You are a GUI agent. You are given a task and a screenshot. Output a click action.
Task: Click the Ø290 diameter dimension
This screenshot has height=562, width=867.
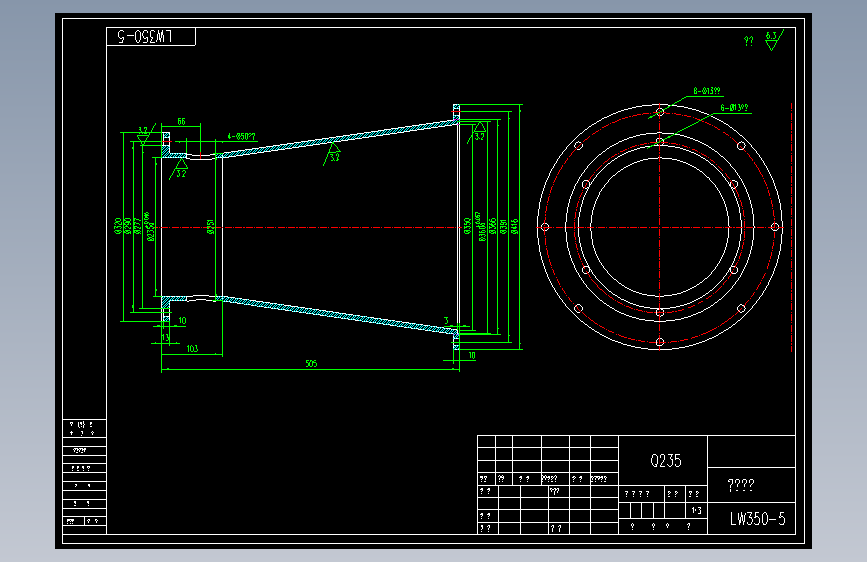pos(128,226)
